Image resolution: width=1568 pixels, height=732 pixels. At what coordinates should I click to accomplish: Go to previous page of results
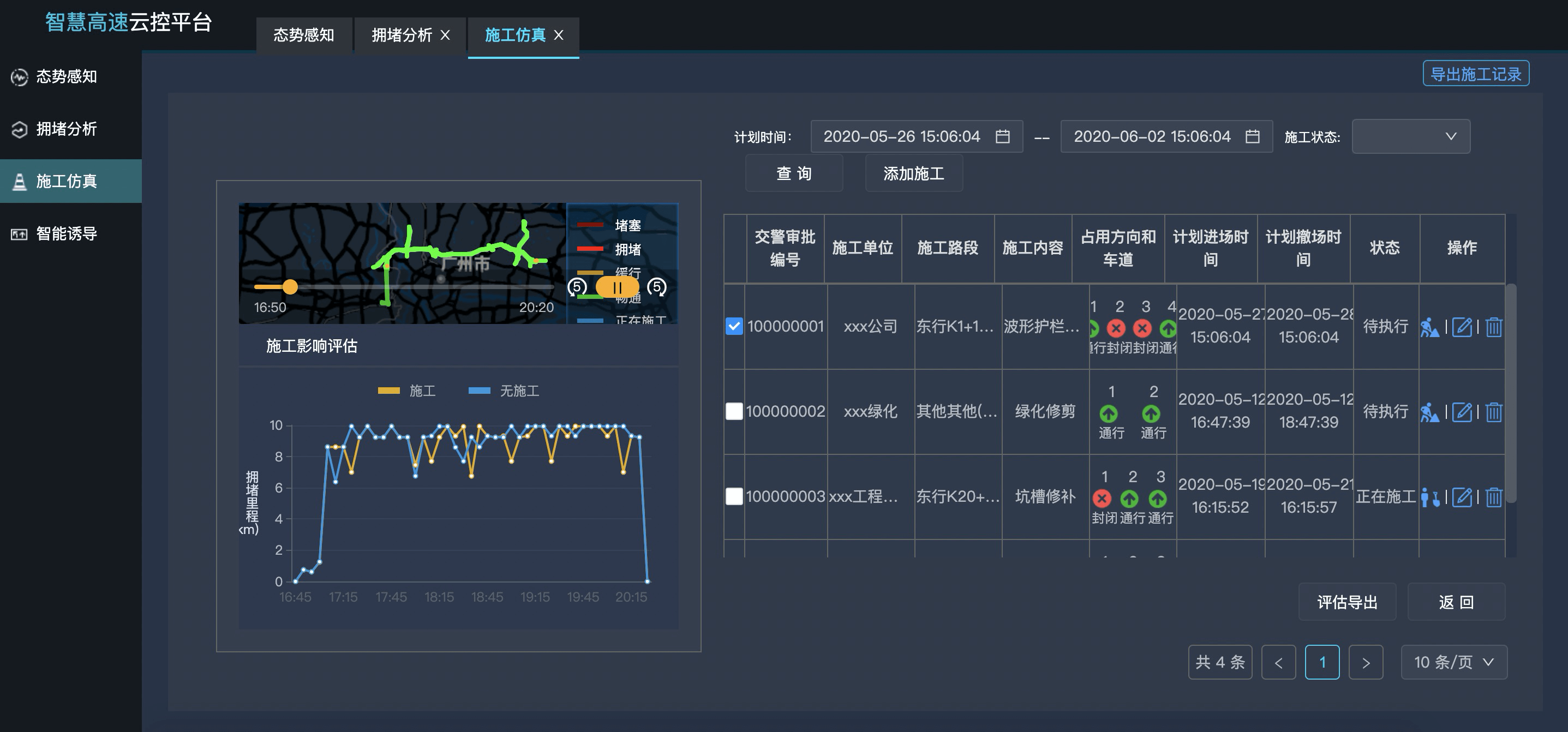point(1279,662)
